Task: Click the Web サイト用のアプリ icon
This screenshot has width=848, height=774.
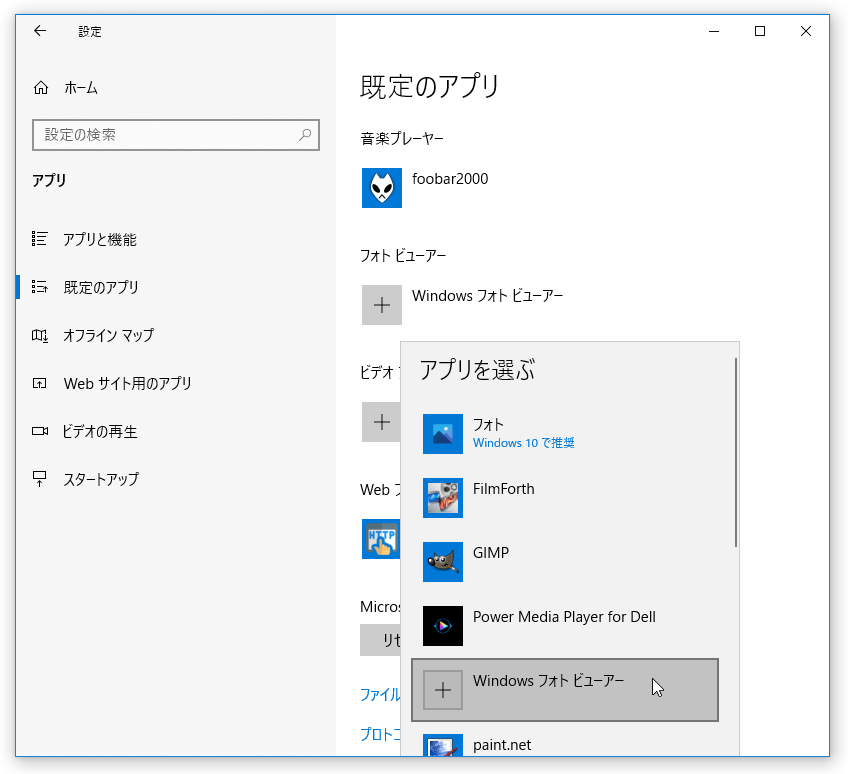Action: 39,383
